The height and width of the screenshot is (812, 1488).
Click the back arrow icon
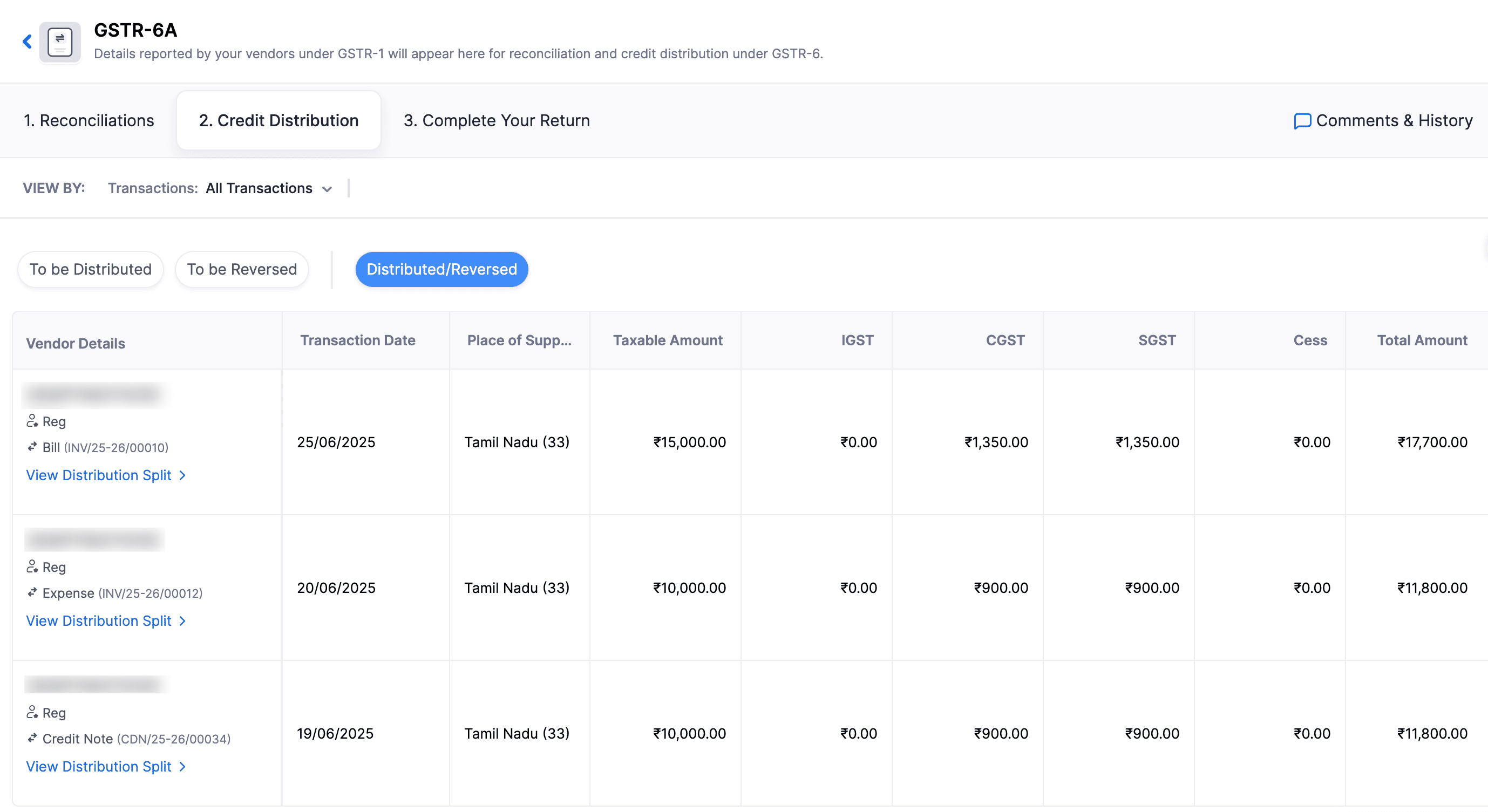27,42
